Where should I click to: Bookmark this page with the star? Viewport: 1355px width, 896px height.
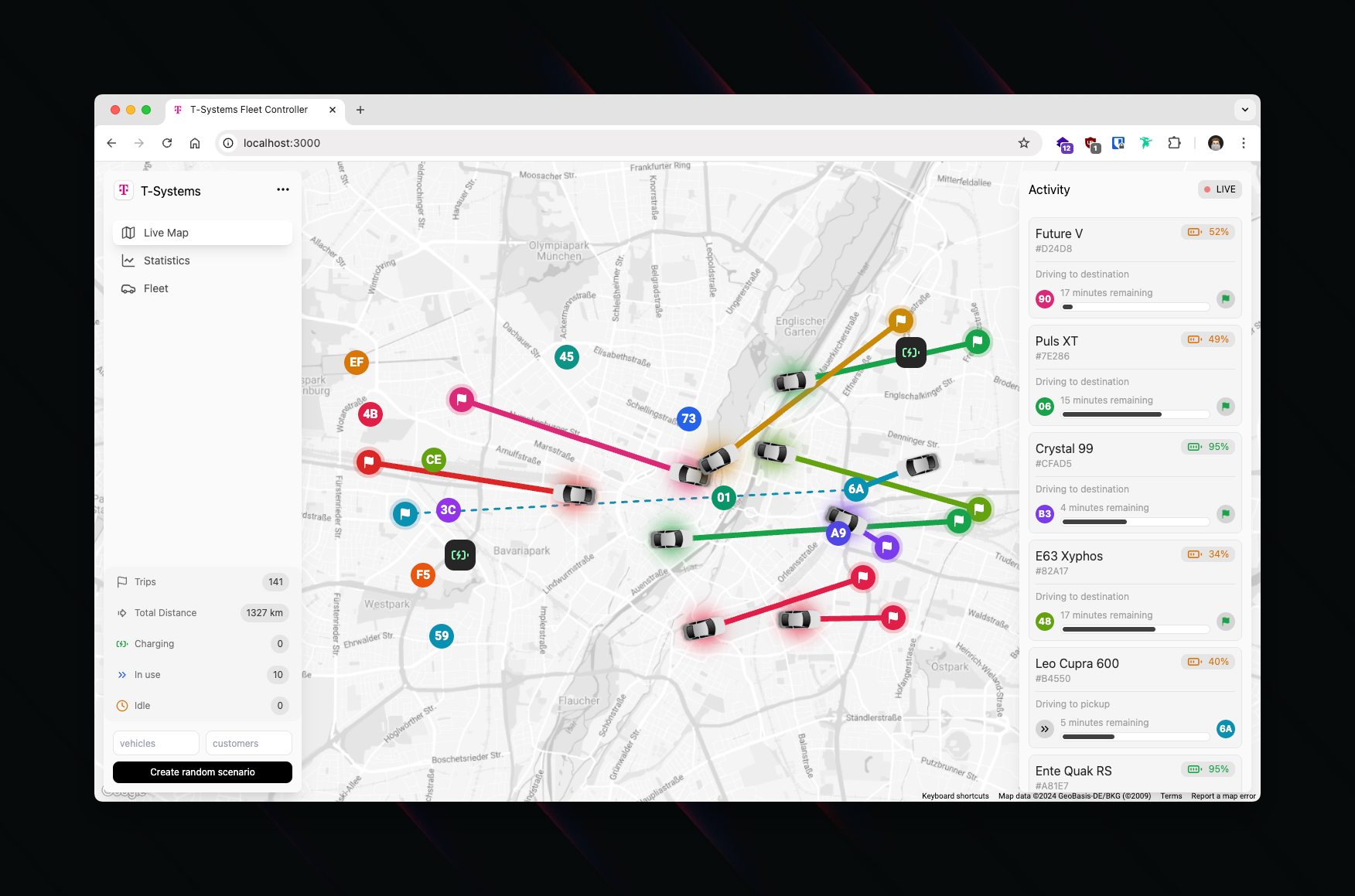click(1024, 143)
